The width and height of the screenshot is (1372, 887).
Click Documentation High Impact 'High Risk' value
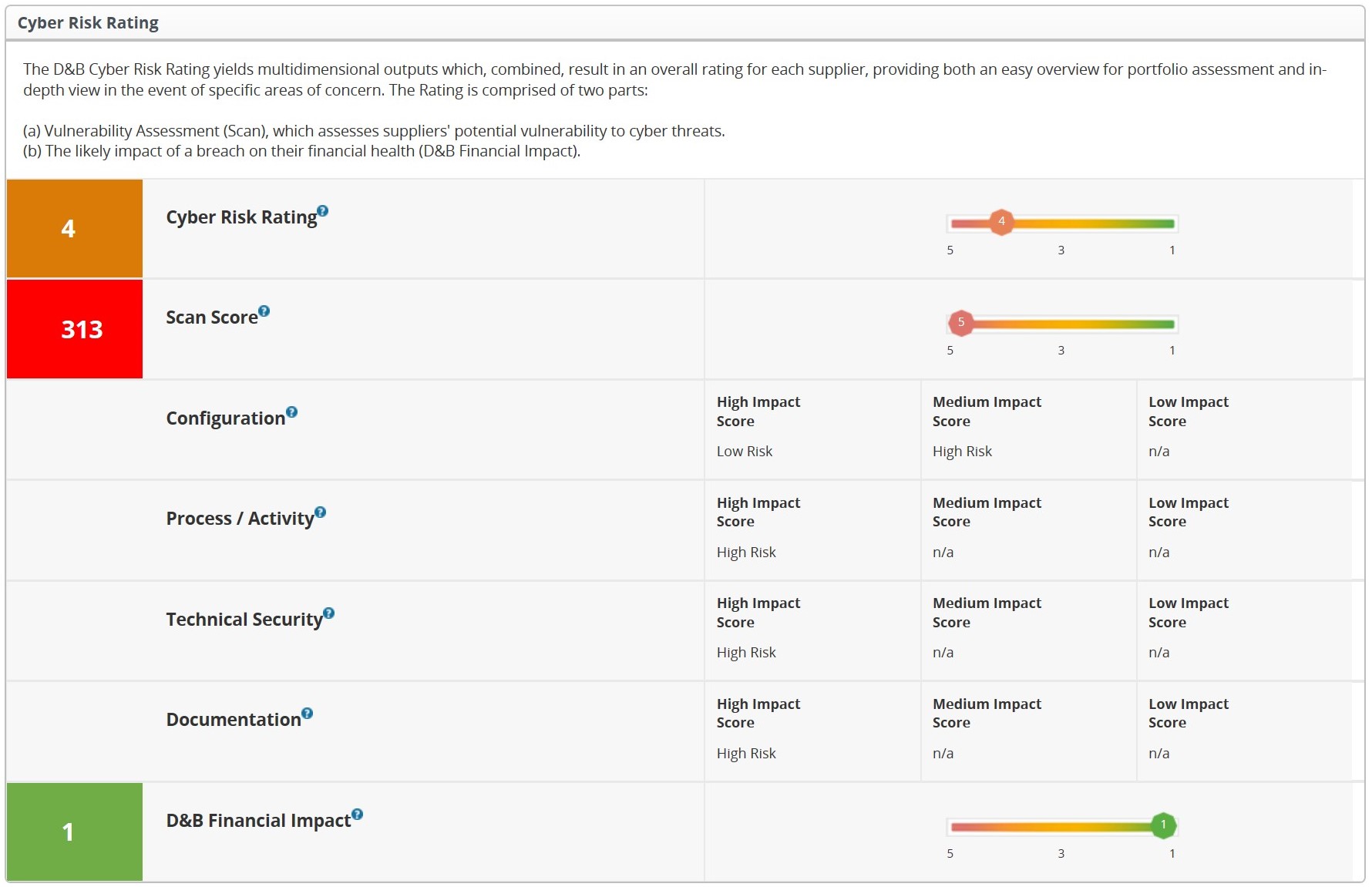coord(746,754)
